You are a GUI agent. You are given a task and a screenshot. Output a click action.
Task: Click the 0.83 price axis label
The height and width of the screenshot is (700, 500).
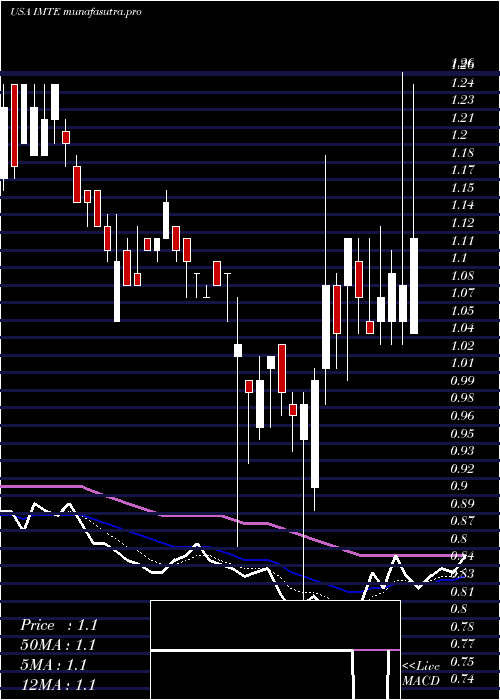[x=462, y=575]
